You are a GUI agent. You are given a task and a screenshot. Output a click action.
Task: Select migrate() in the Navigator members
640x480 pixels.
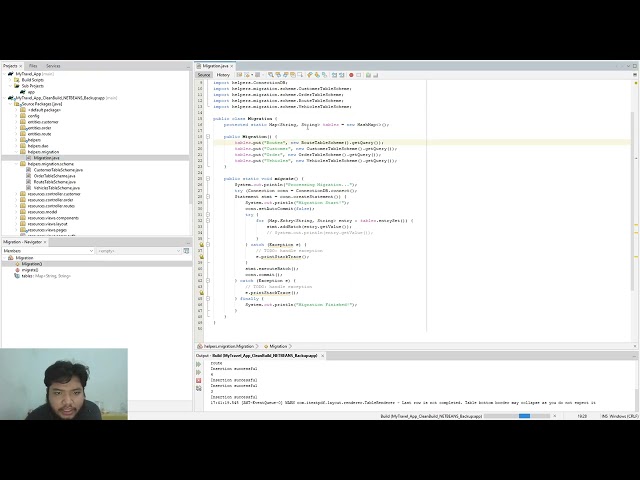pyautogui.click(x=29, y=270)
